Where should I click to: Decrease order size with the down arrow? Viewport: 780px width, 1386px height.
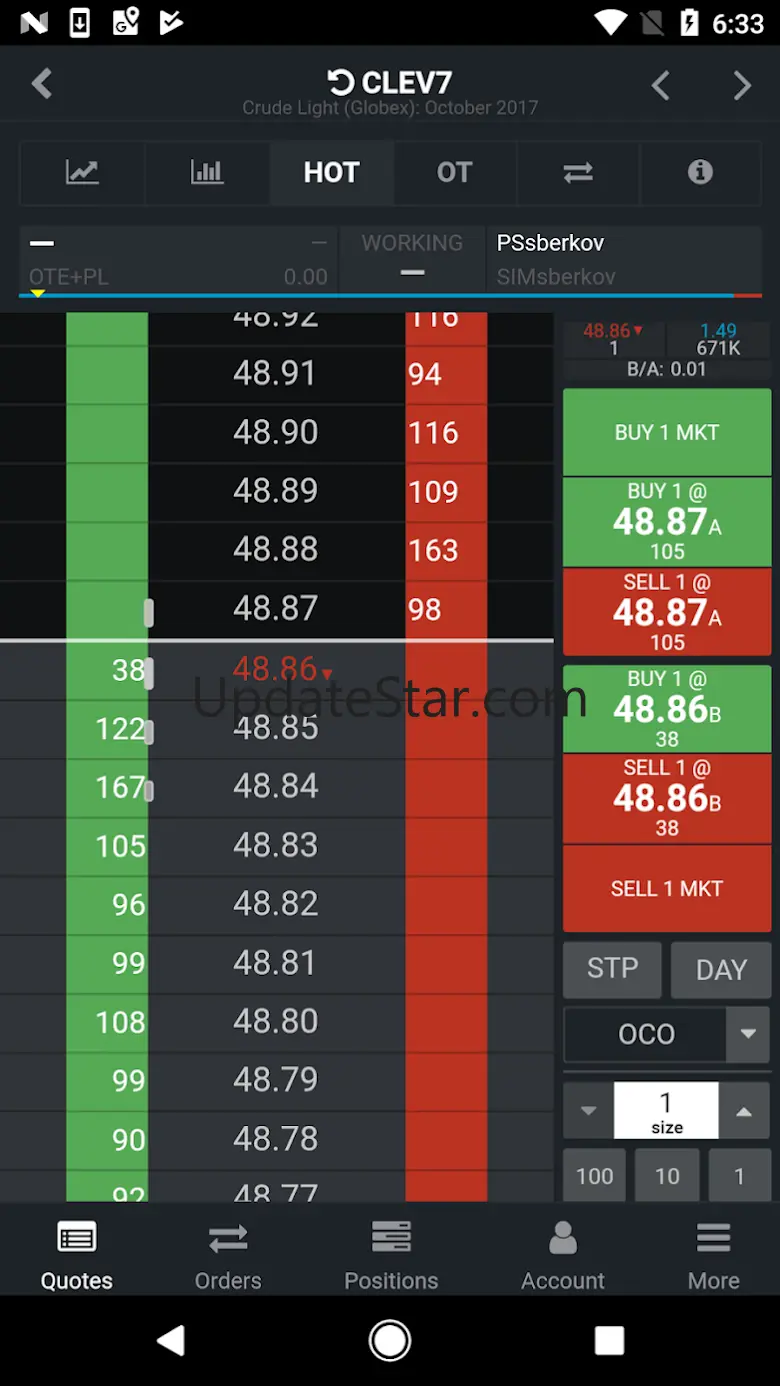pos(588,1110)
